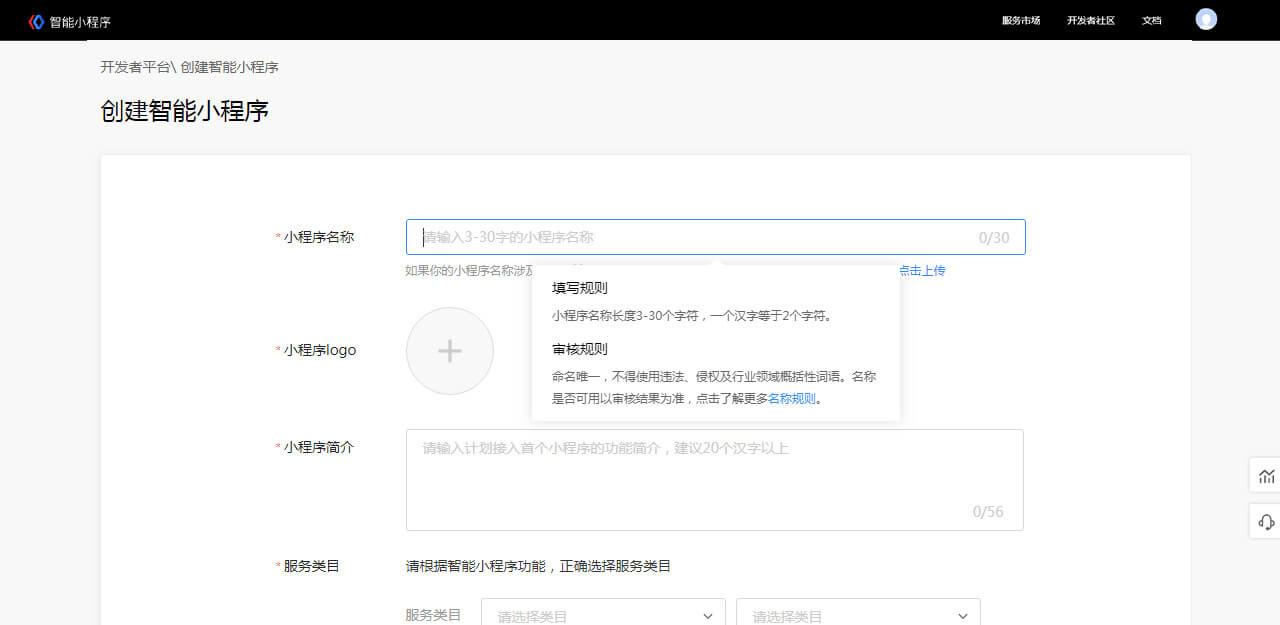The width and height of the screenshot is (1280, 625).
Task: Open the first 请选择类目 category dropdown
Action: (590, 615)
